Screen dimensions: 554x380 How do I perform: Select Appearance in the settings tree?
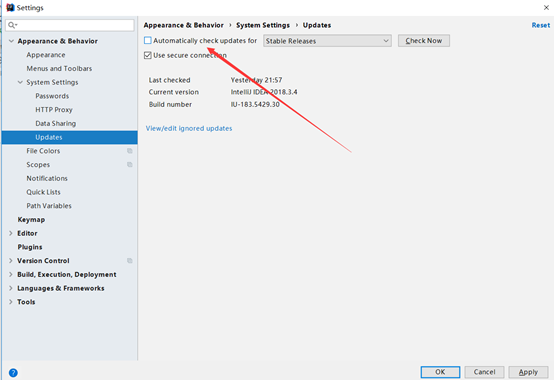point(46,55)
